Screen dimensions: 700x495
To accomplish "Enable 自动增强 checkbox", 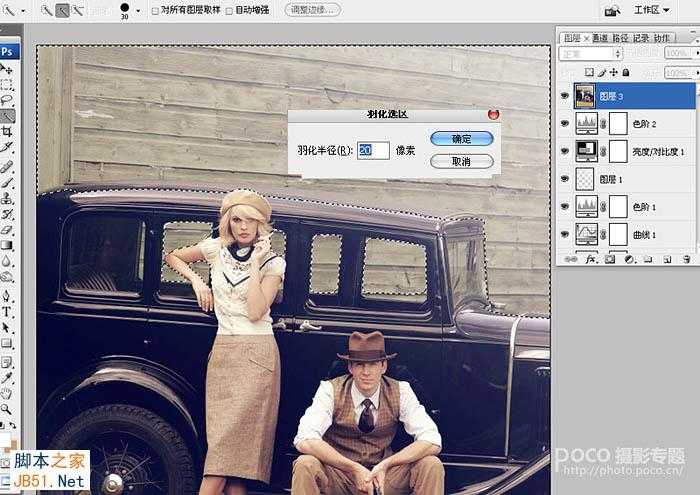I will 229,11.
